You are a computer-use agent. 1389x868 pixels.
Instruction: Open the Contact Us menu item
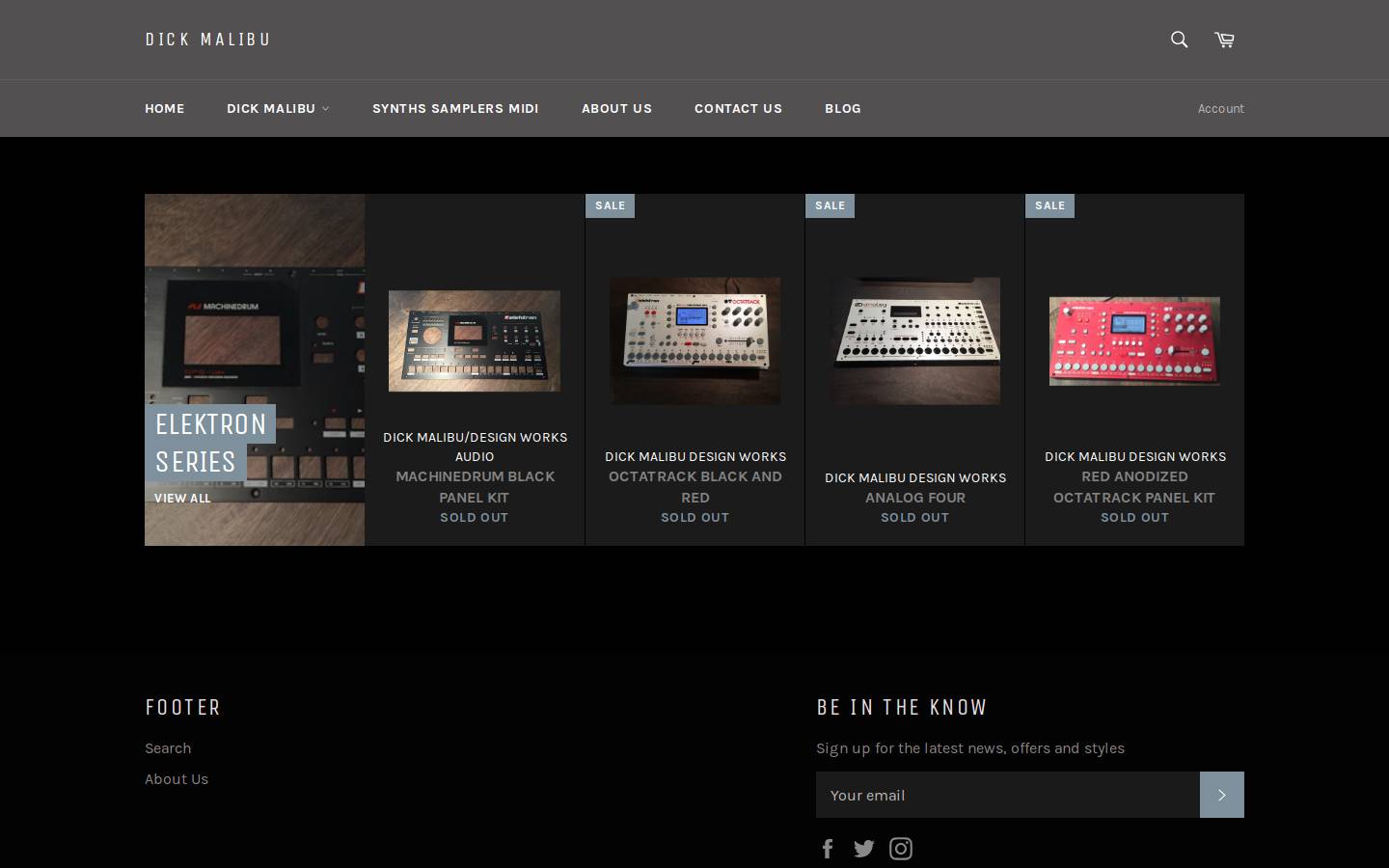(738, 108)
